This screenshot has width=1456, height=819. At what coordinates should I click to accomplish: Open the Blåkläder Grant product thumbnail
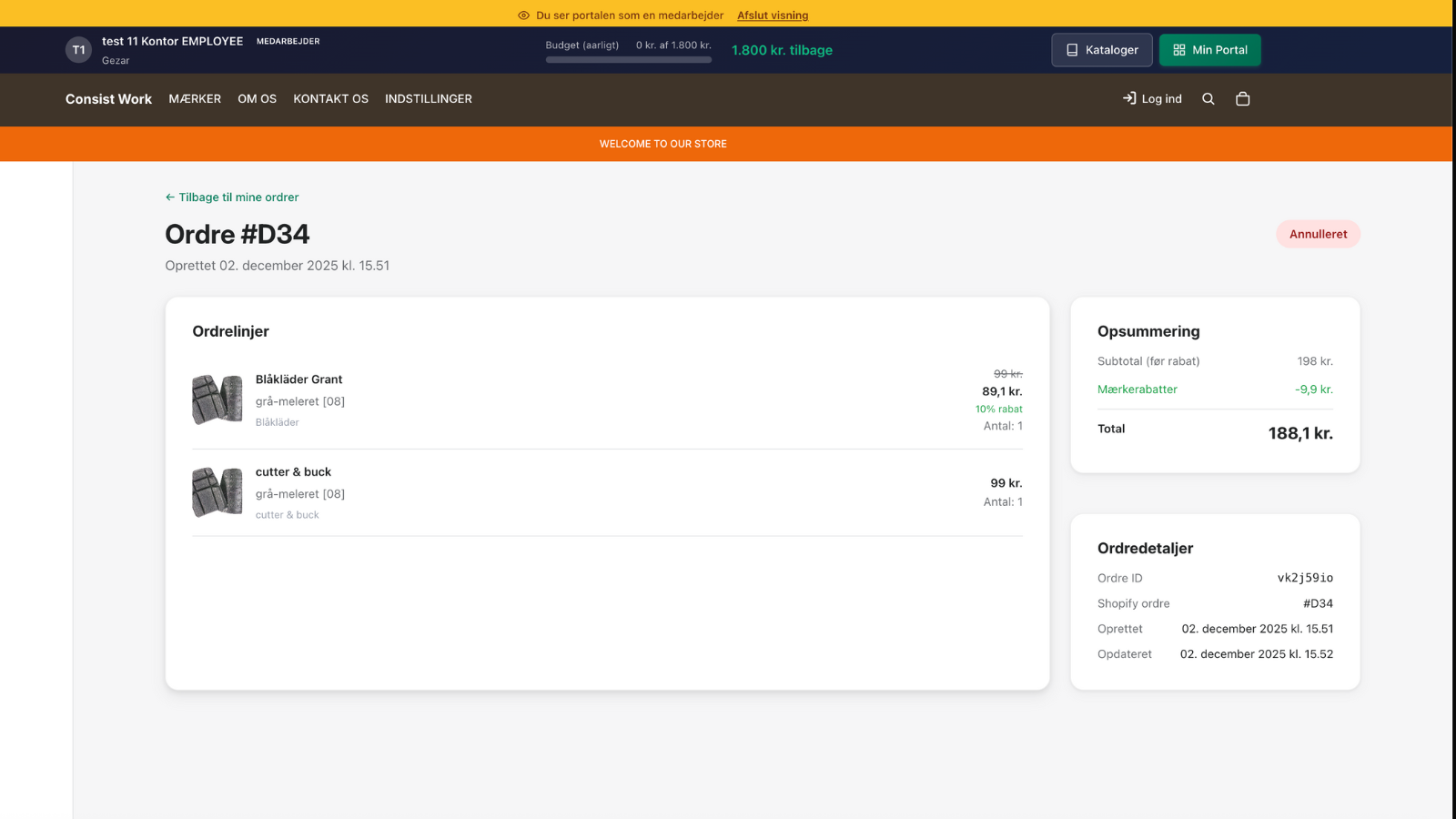tap(217, 399)
